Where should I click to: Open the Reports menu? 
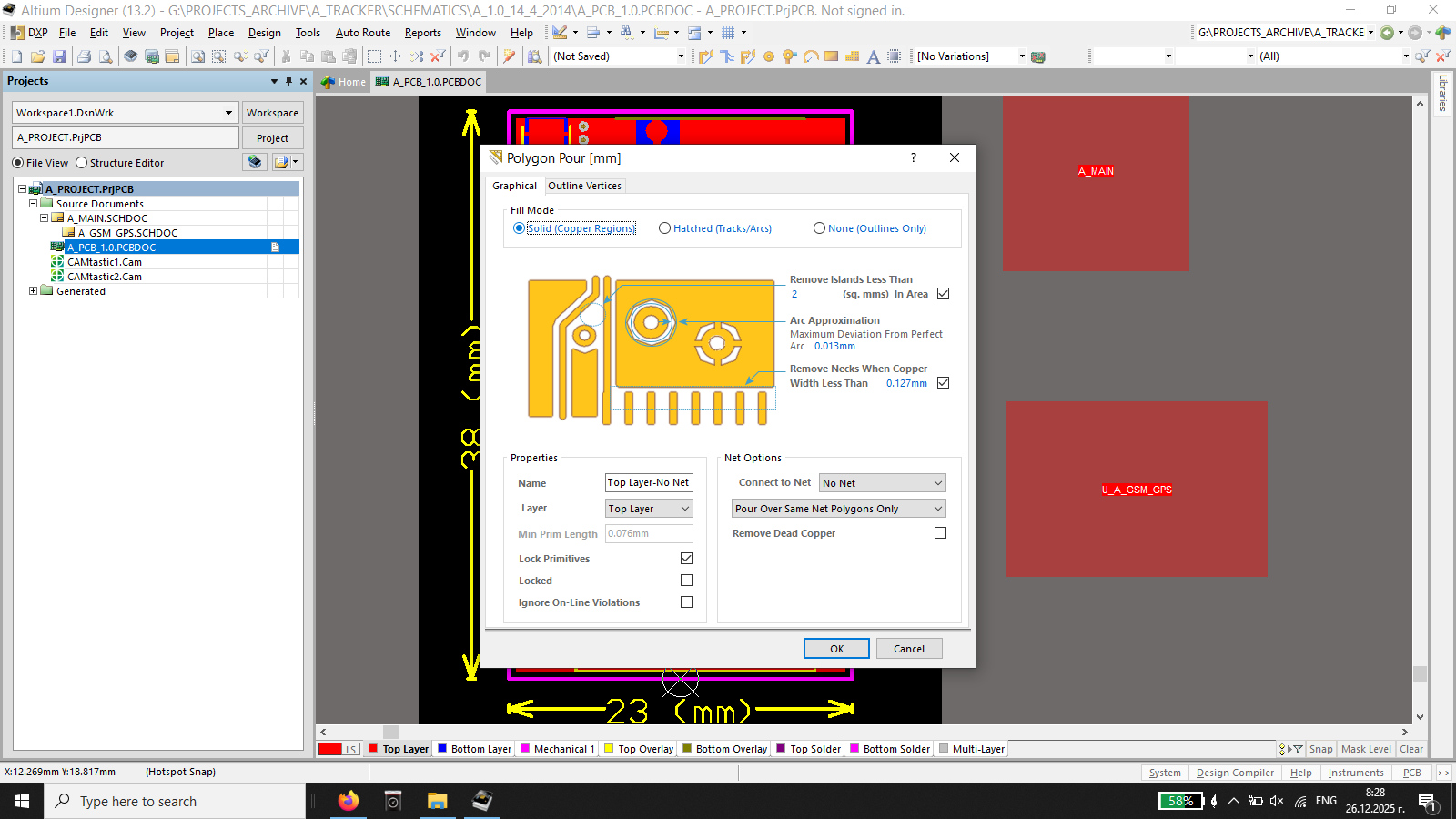[423, 33]
